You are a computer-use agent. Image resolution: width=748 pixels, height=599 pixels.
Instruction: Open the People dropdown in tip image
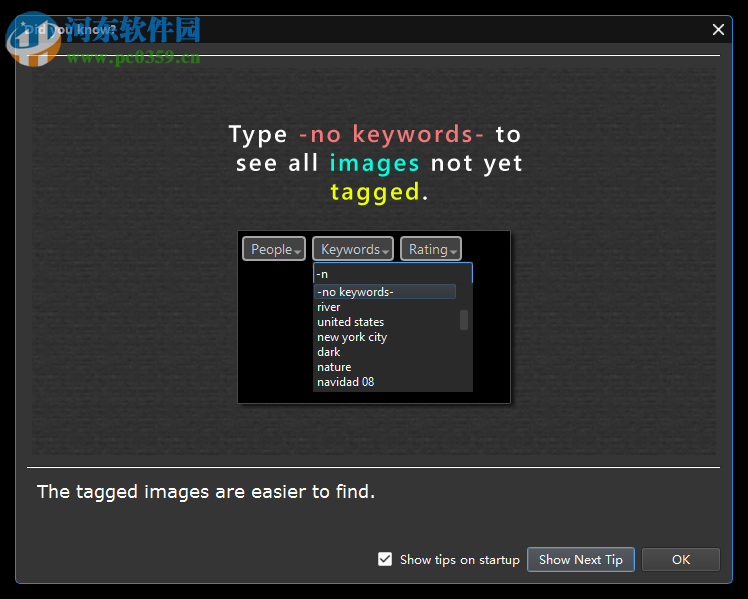[x=274, y=249]
